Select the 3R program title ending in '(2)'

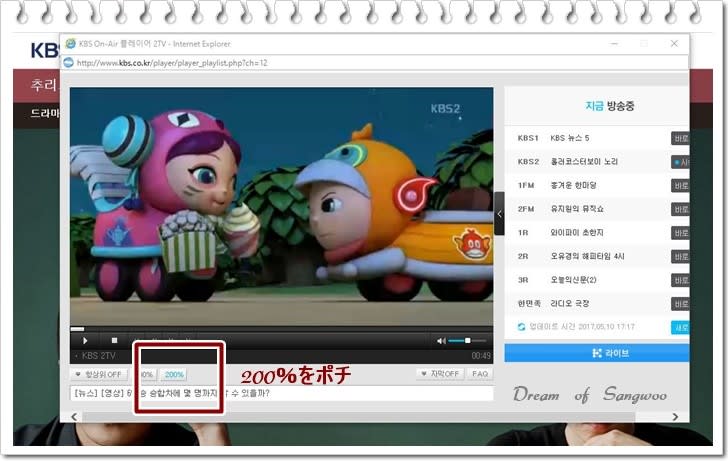pos(573,280)
